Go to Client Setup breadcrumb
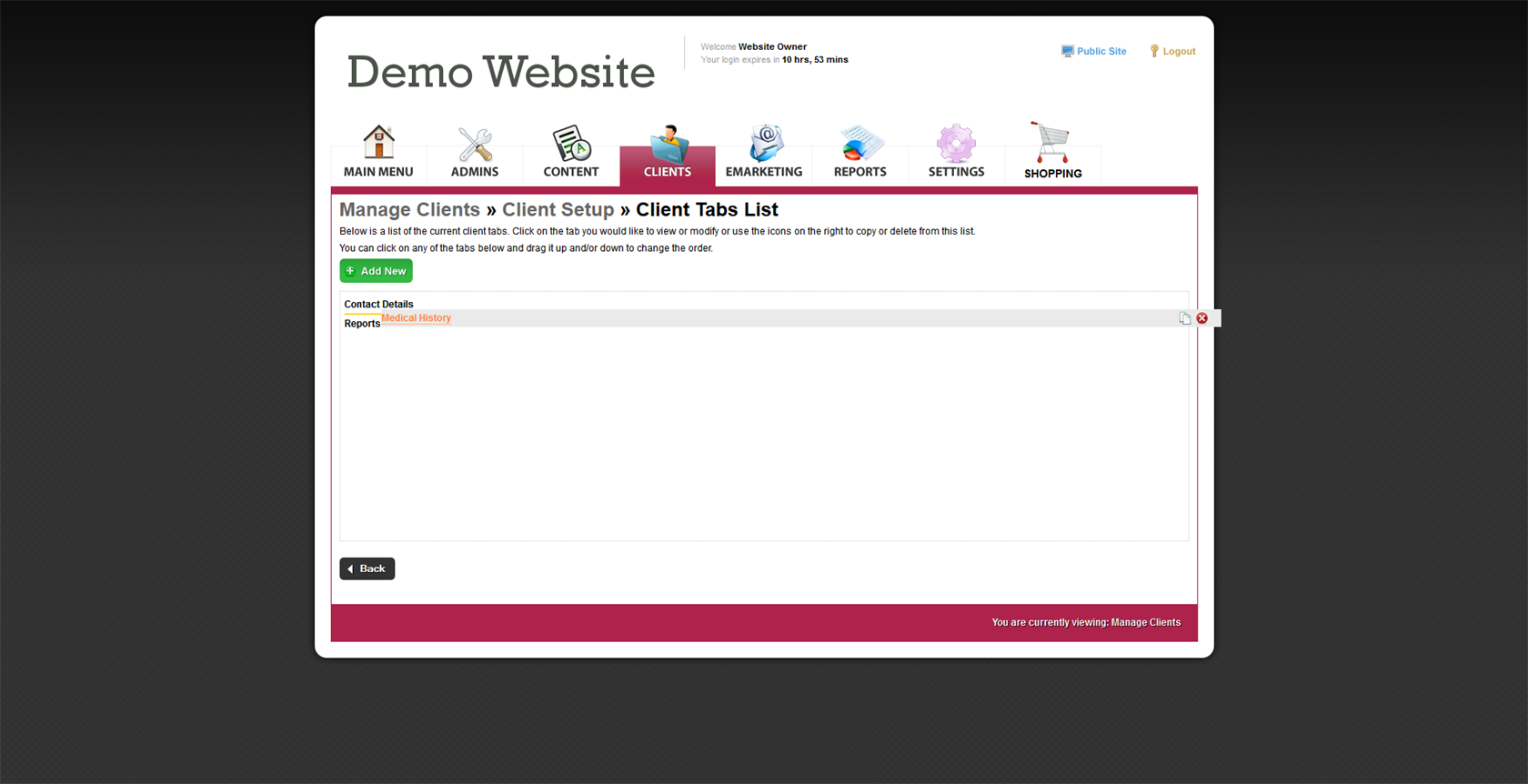This screenshot has width=1528, height=784. (558, 210)
